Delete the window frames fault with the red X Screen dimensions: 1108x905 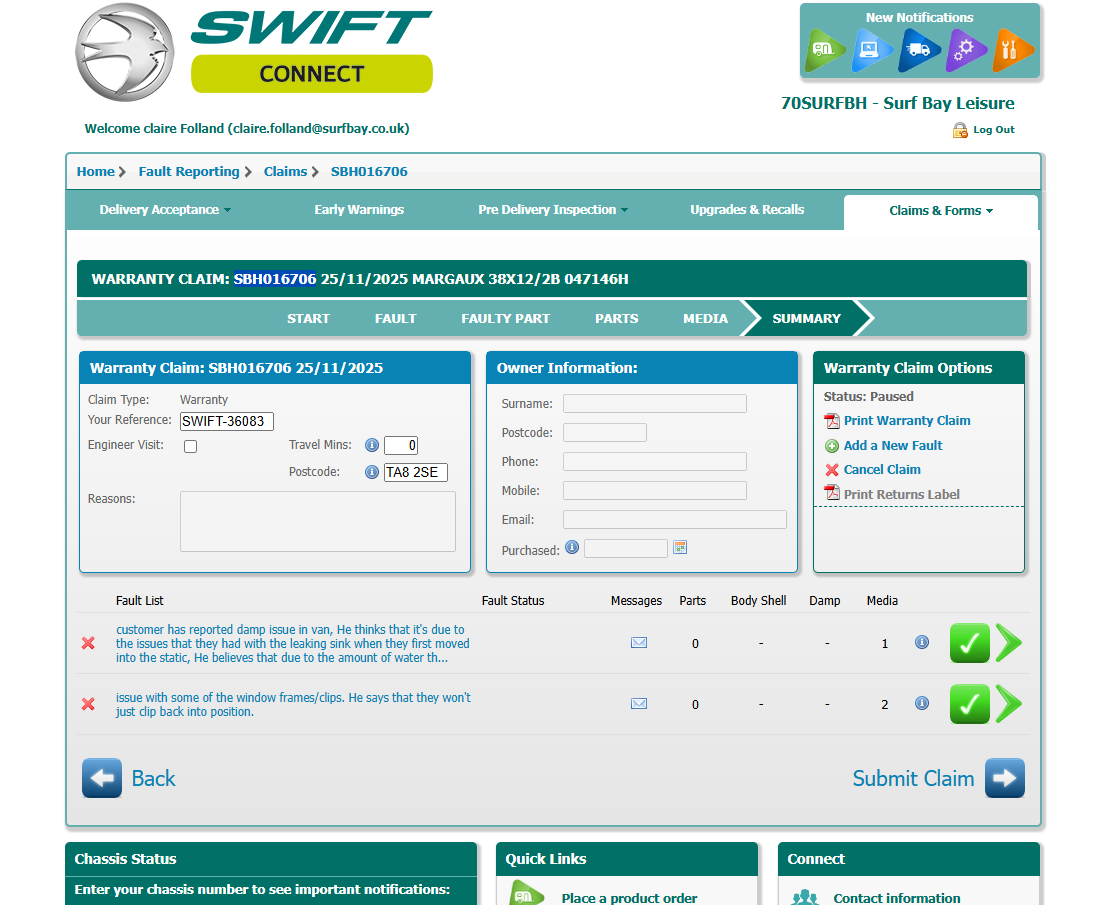click(x=88, y=704)
